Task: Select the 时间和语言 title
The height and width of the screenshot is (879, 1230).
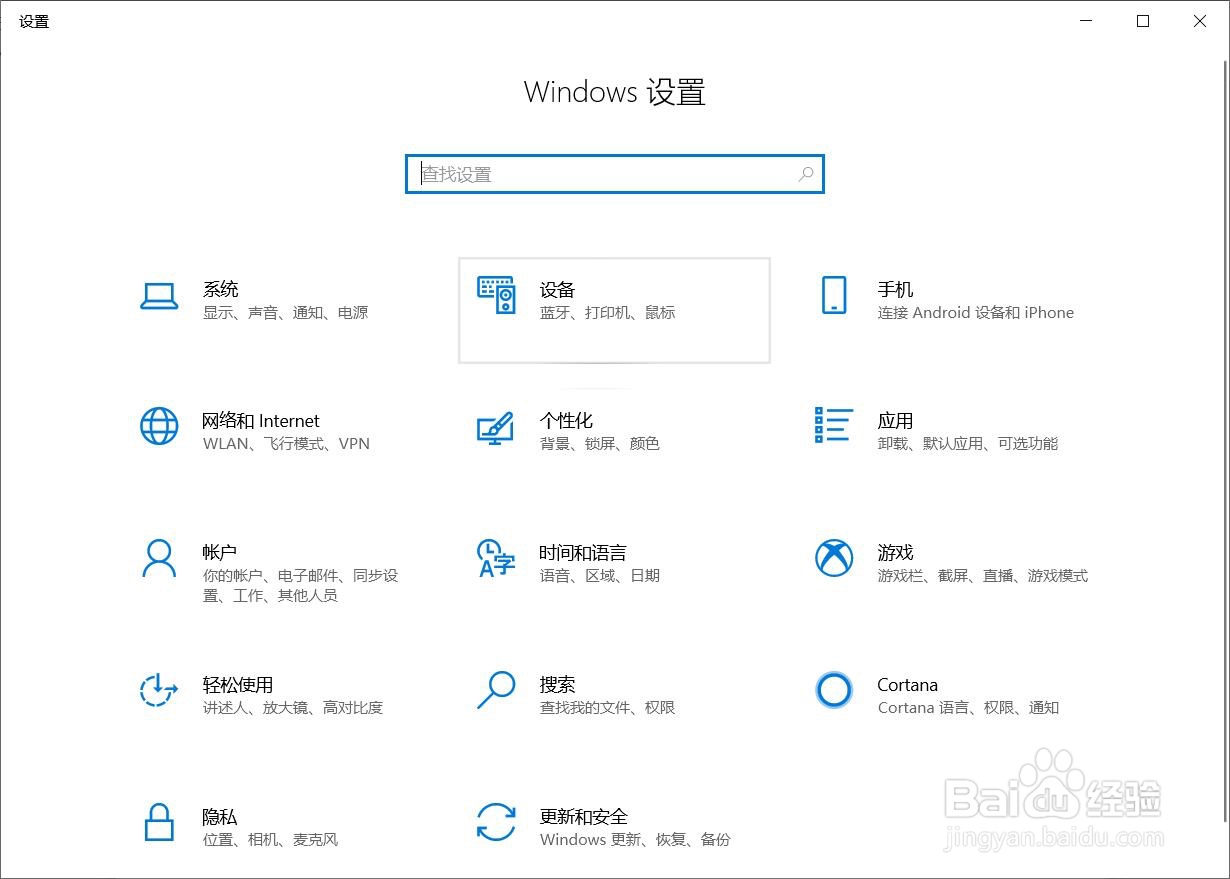Action: coord(583,552)
